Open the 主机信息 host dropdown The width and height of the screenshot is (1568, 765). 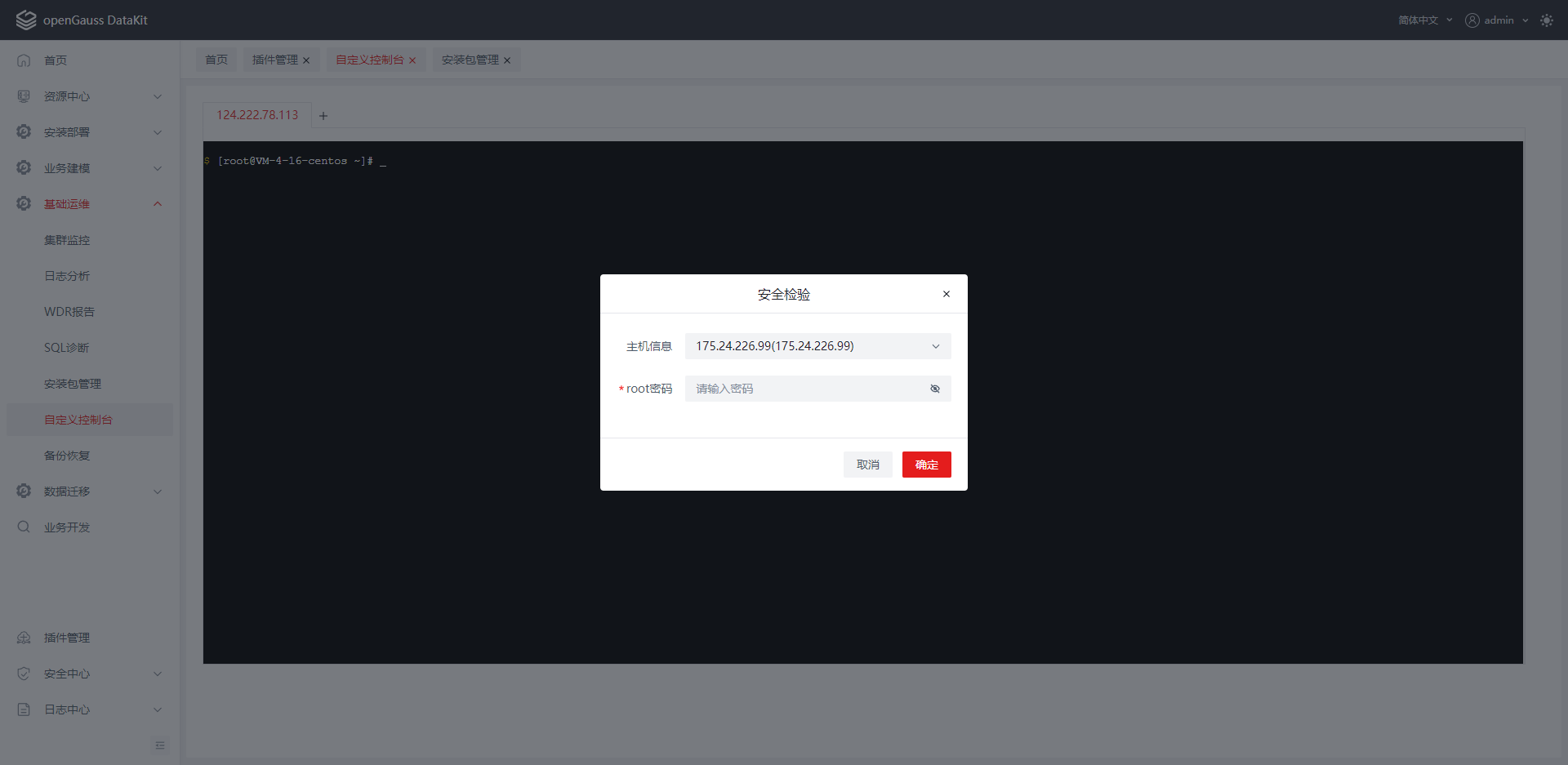point(817,346)
